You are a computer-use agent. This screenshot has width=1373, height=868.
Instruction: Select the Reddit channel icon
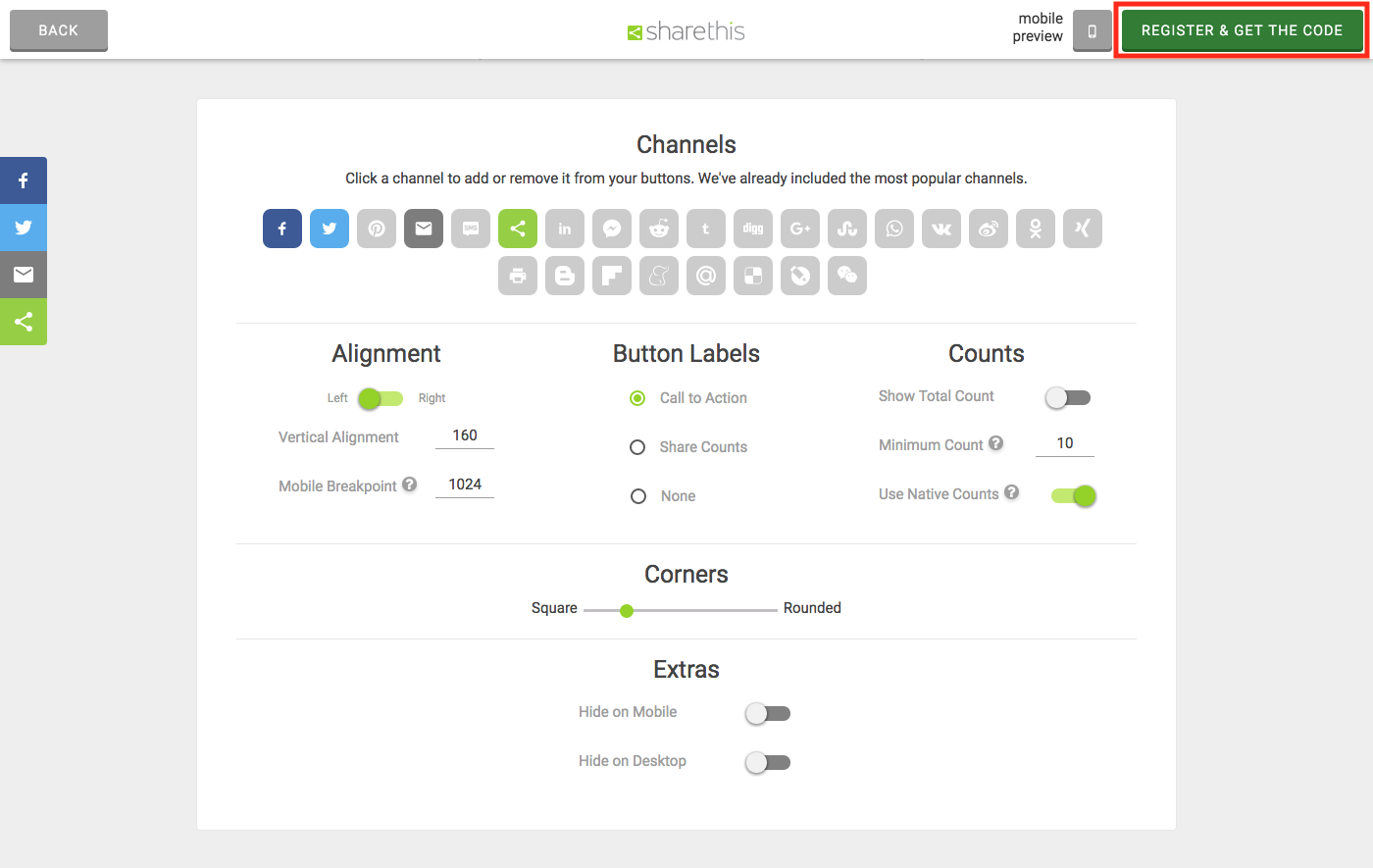point(659,229)
